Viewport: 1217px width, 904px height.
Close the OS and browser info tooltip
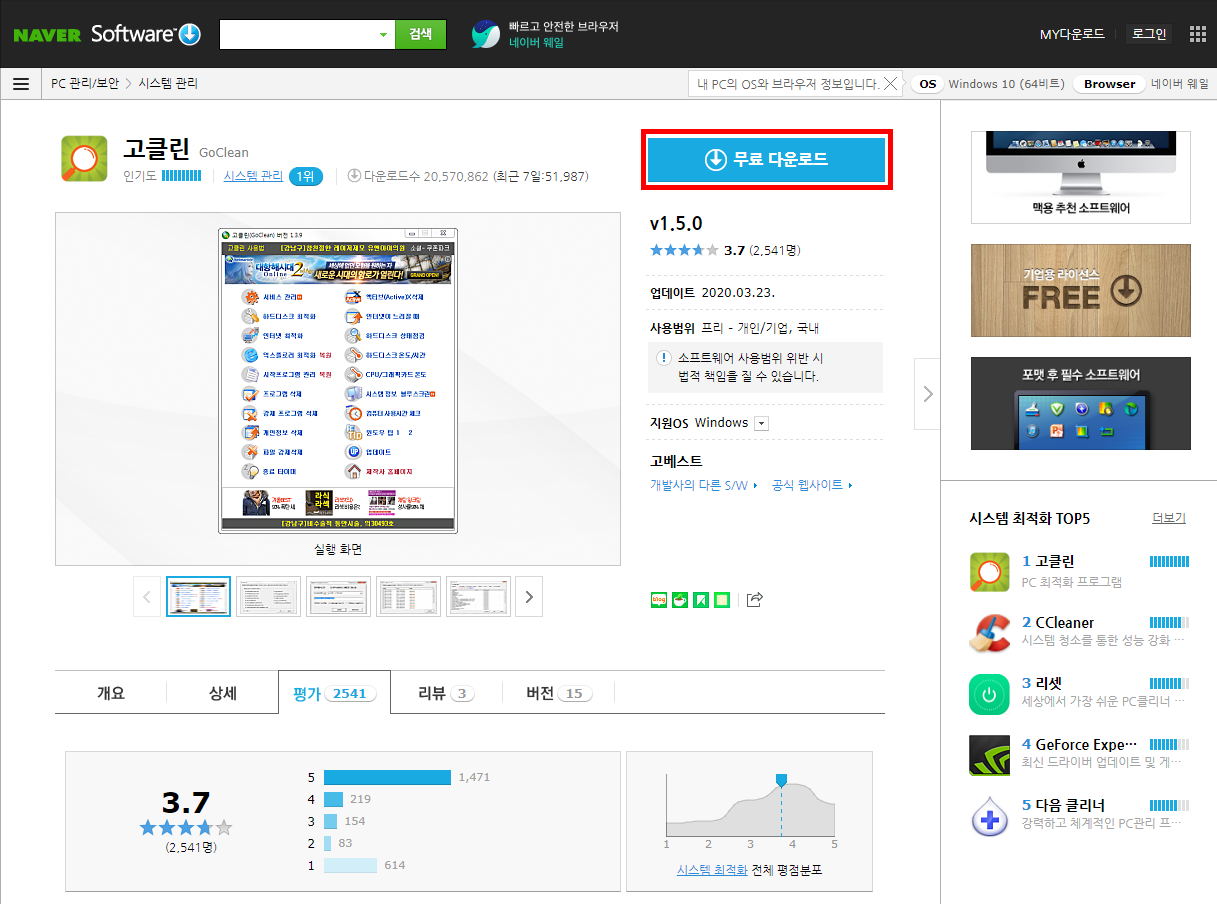[890, 84]
